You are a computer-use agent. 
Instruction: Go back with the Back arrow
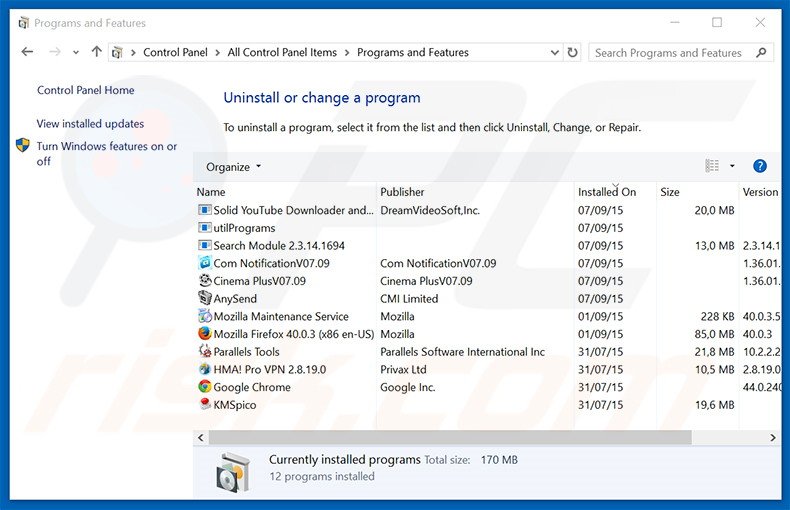click(27, 52)
